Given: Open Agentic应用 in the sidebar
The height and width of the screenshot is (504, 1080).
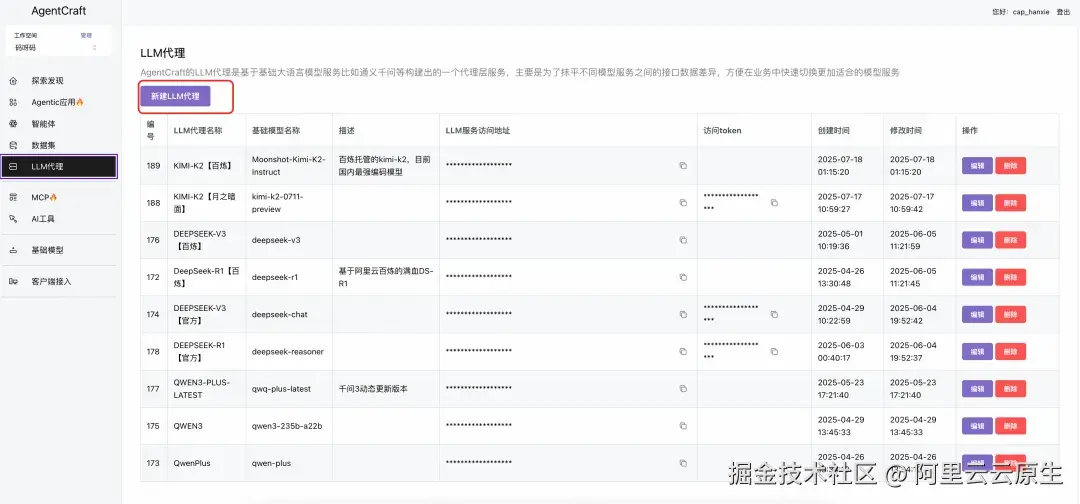Looking at the screenshot, I should 58,102.
